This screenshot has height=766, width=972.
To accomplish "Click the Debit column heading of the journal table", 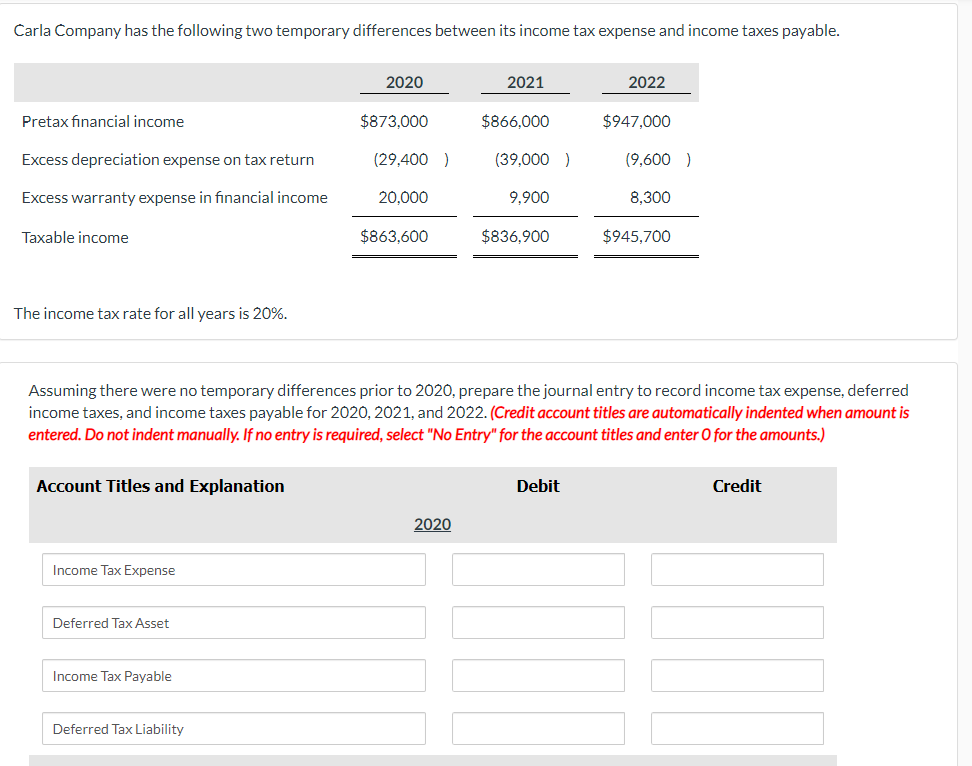I will pyautogui.click(x=538, y=486).
